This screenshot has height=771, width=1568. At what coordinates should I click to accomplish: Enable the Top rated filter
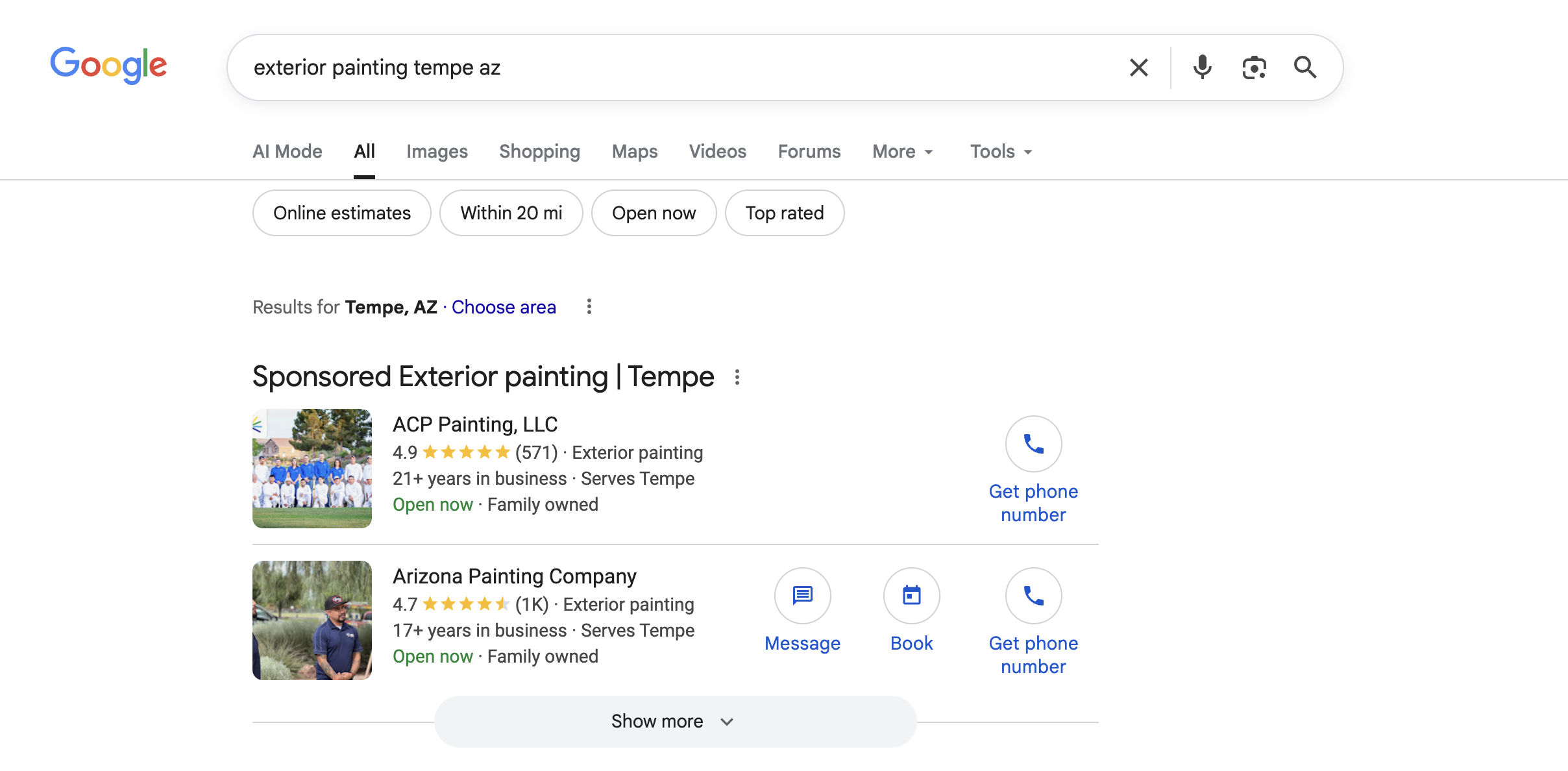[784, 212]
